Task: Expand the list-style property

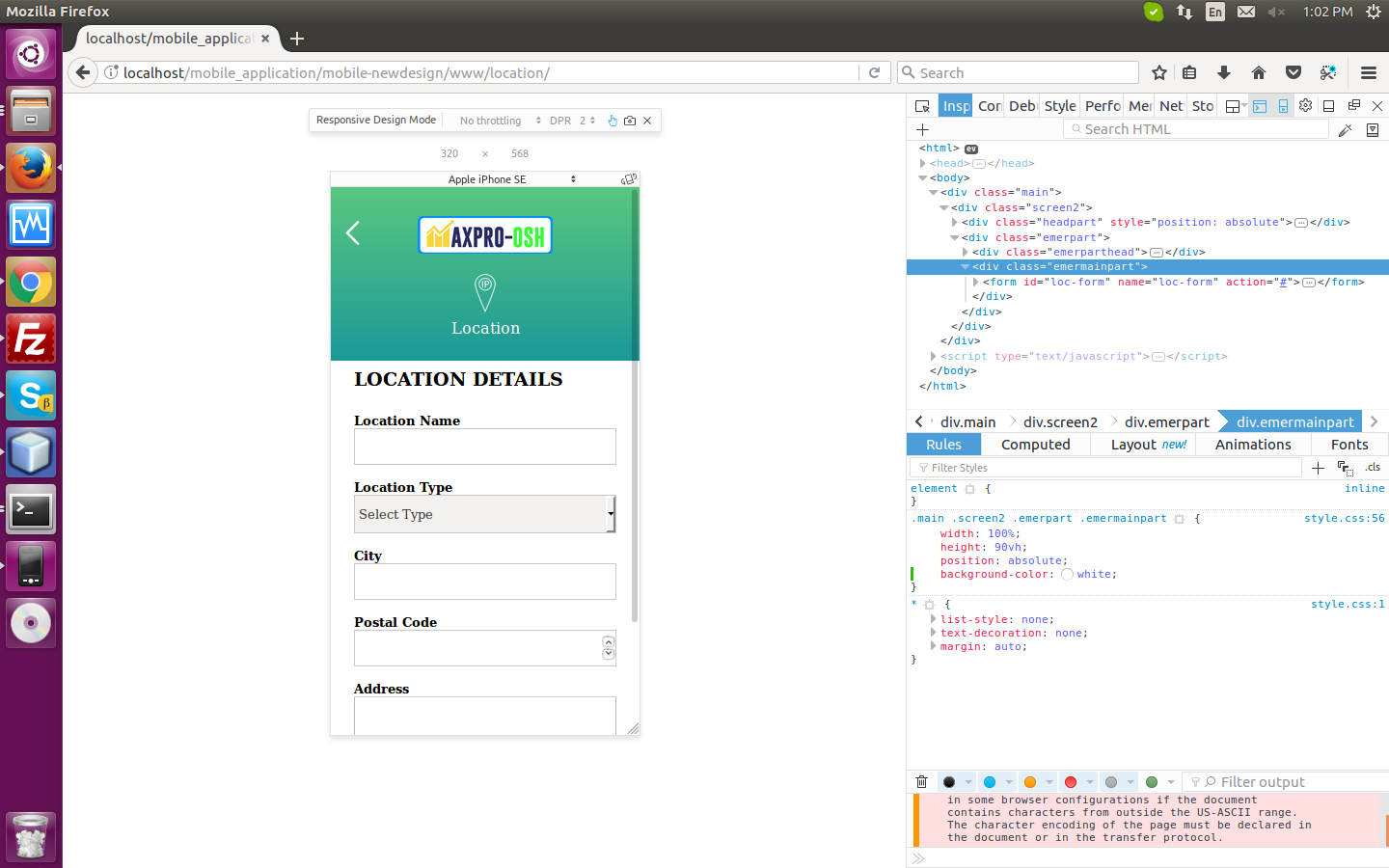Action: click(x=934, y=619)
